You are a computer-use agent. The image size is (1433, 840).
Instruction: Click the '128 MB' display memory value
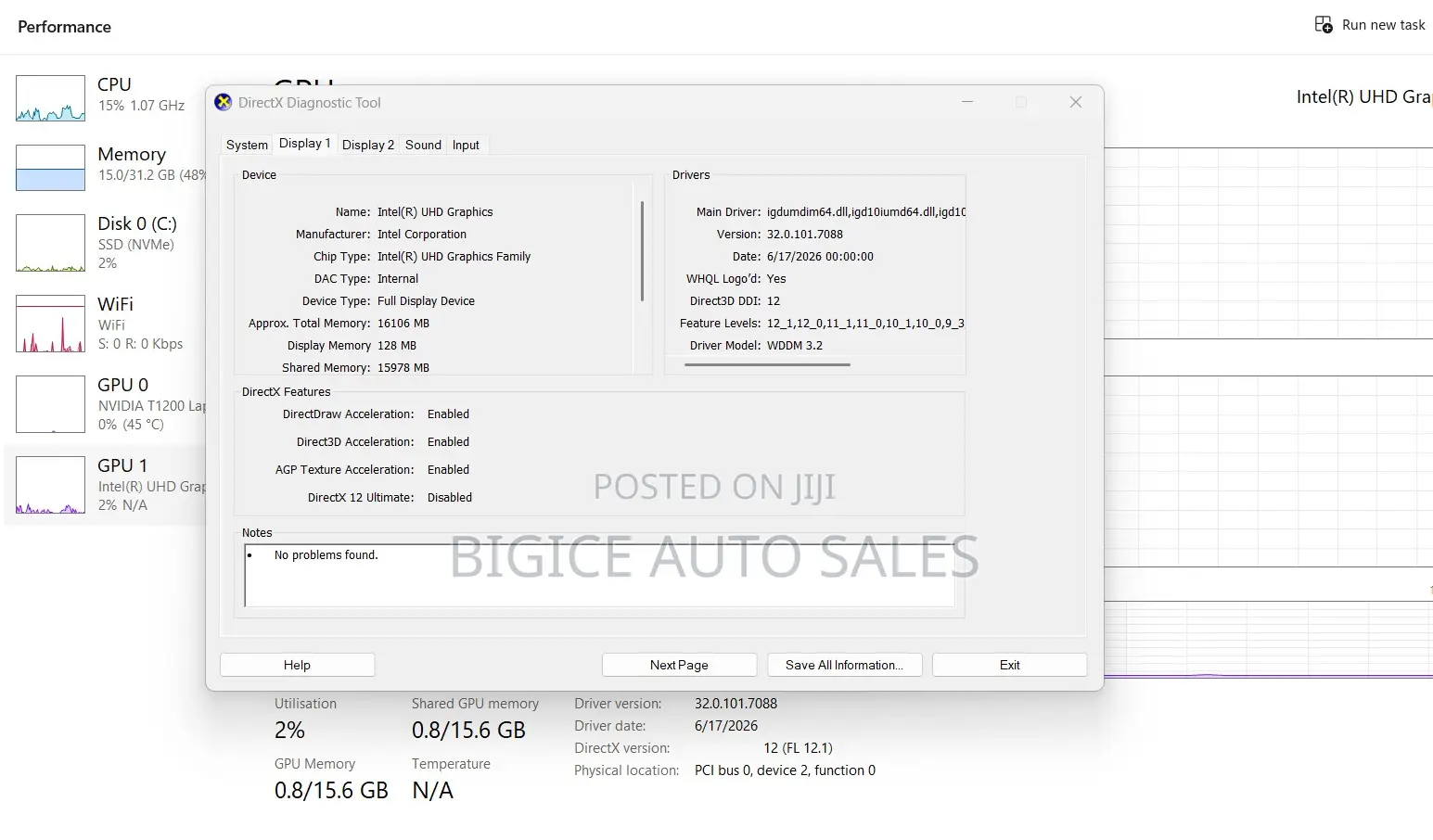tap(397, 345)
